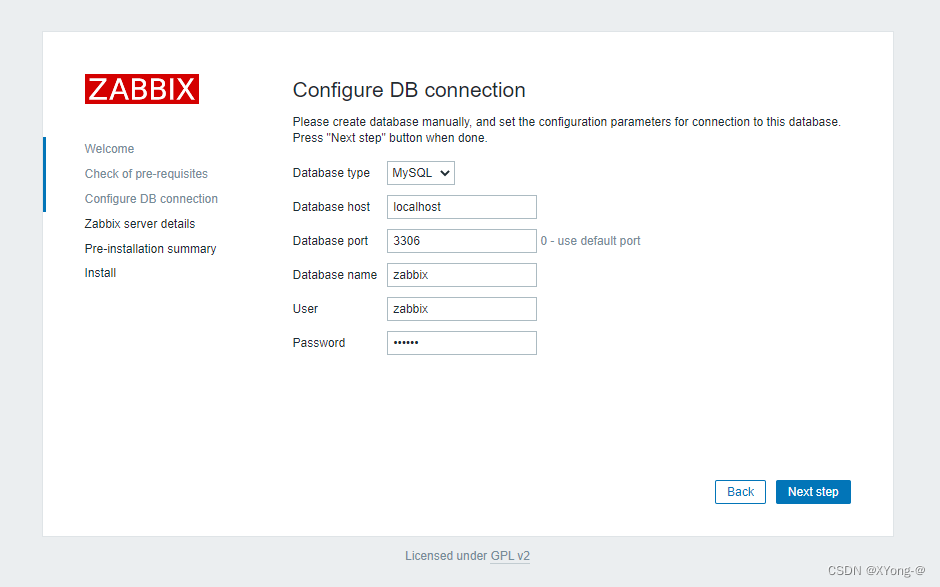Click the Next step button

coord(813,492)
